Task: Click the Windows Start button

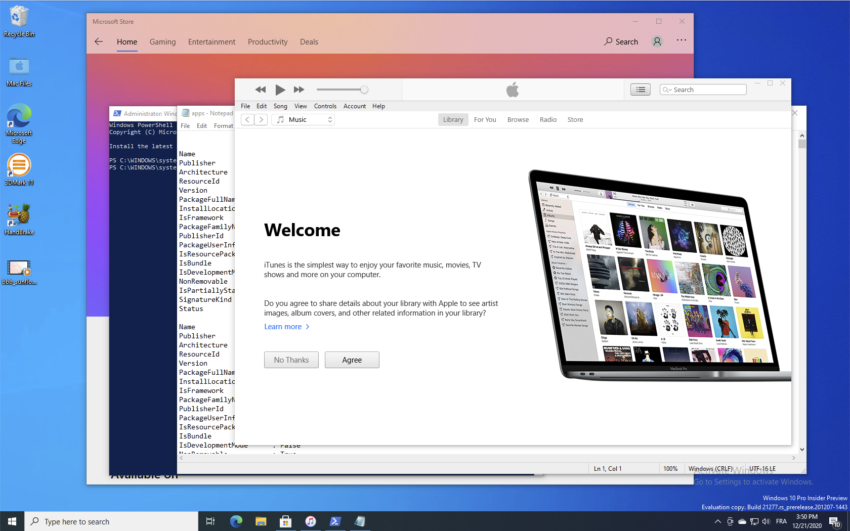Action: click(x=12, y=521)
